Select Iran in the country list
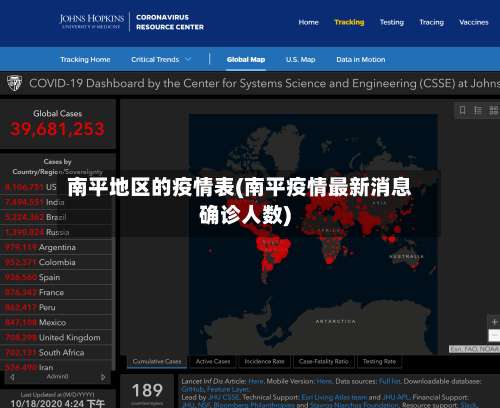This screenshot has width=500, height=408. tap(56, 367)
